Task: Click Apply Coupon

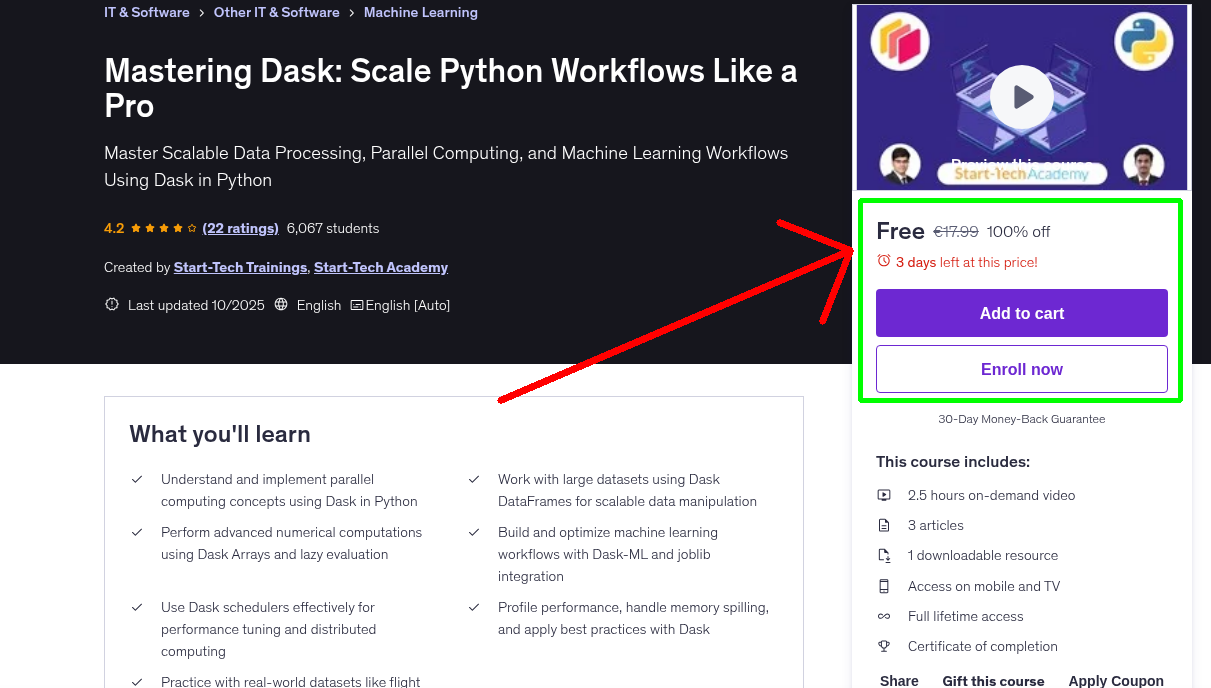Action: click(x=1115, y=680)
